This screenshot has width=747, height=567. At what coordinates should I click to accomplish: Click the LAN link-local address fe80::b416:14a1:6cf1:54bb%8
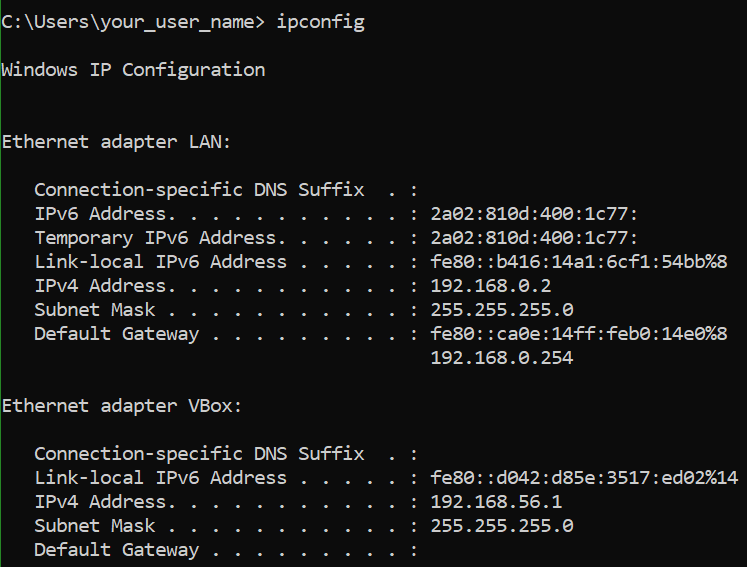click(579, 262)
